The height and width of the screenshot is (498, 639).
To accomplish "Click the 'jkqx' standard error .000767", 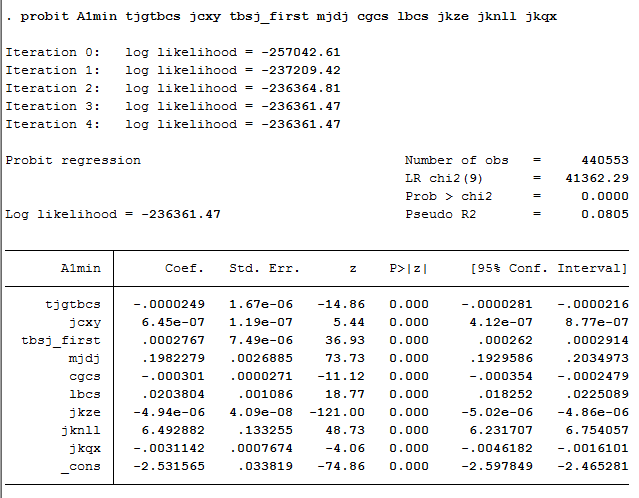I will [262, 448].
